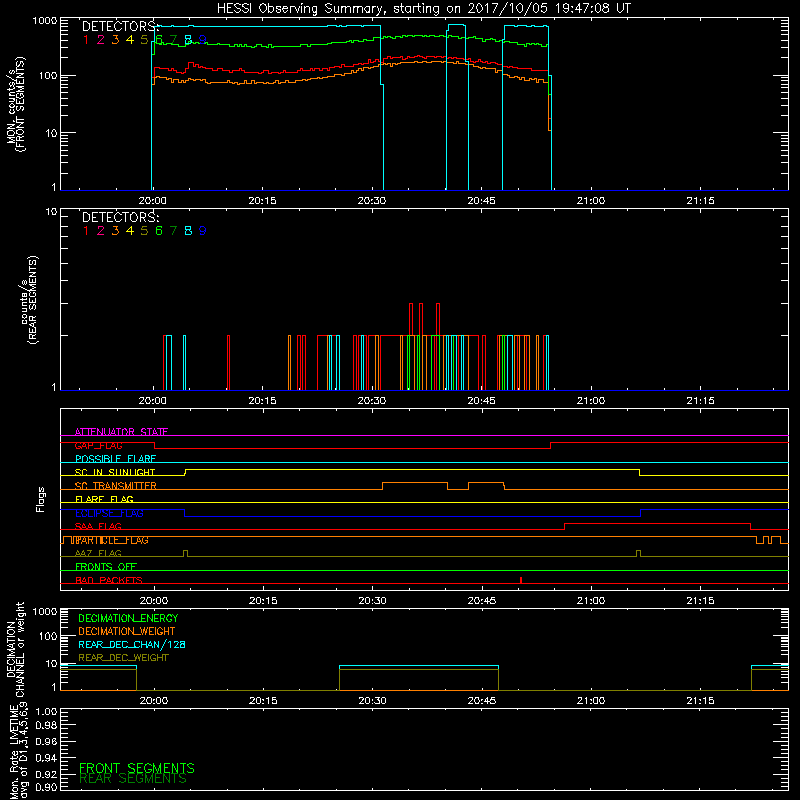Click the ATTENUATOR_STATE flag label
The width and height of the screenshot is (800, 800).
click(121, 432)
